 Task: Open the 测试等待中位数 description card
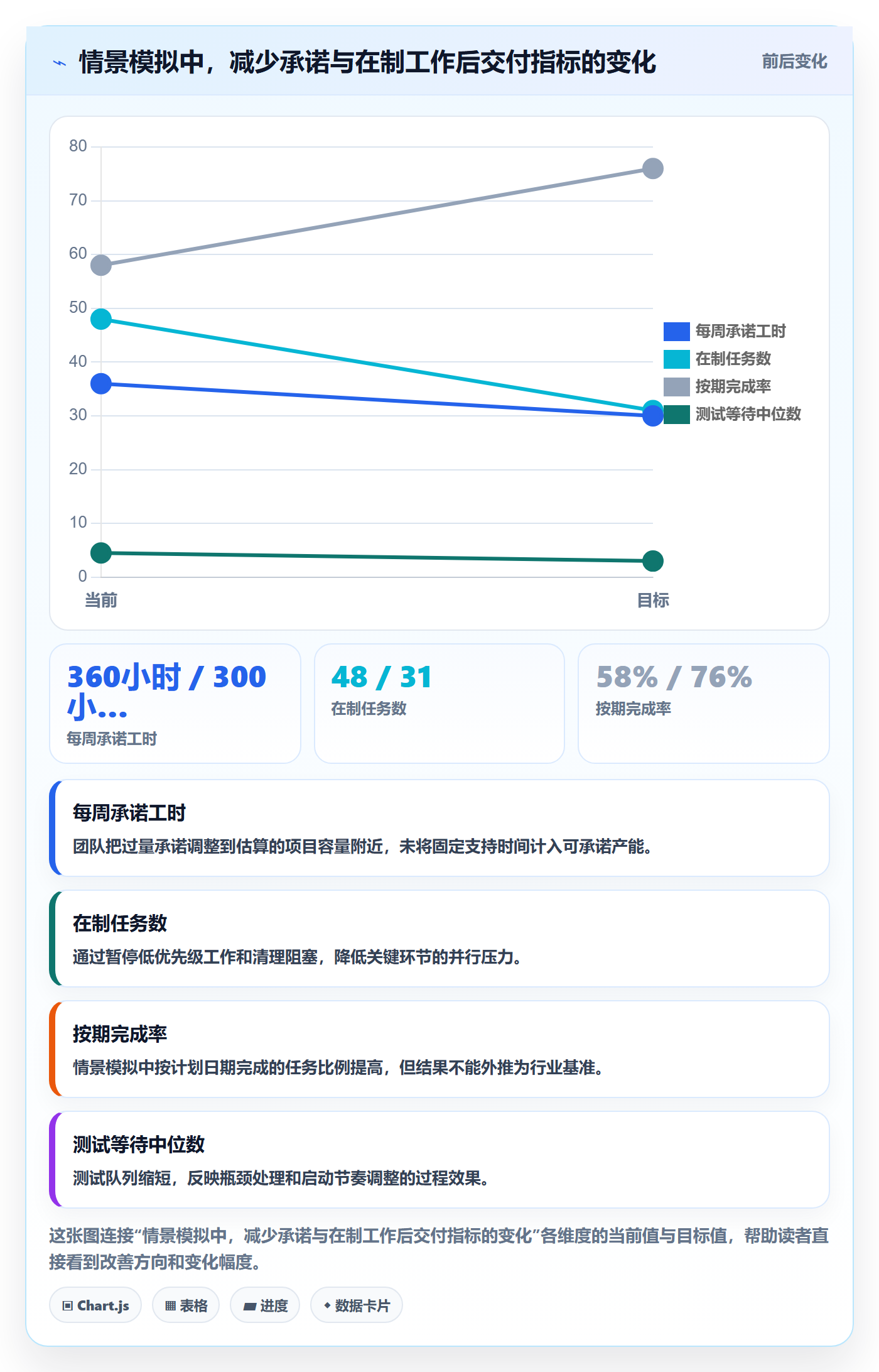tap(439, 1160)
